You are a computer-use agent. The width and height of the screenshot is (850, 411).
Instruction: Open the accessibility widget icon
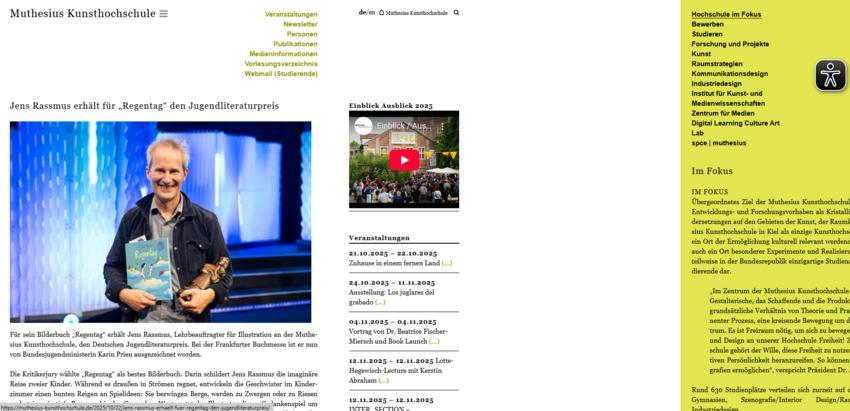pos(830,76)
